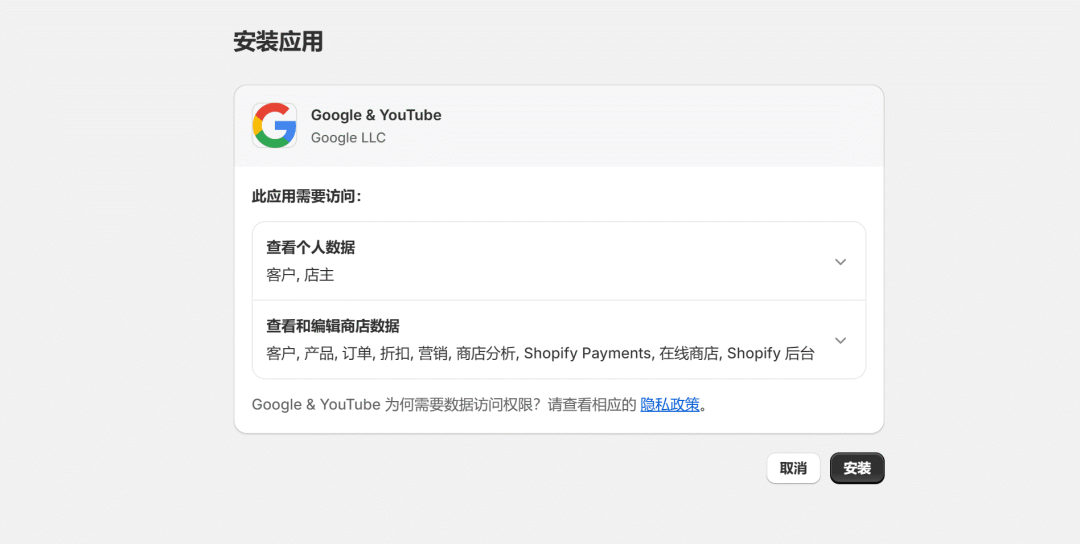The image size is (1080, 544).
Task: Click the Google LLC developer name
Action: click(348, 138)
